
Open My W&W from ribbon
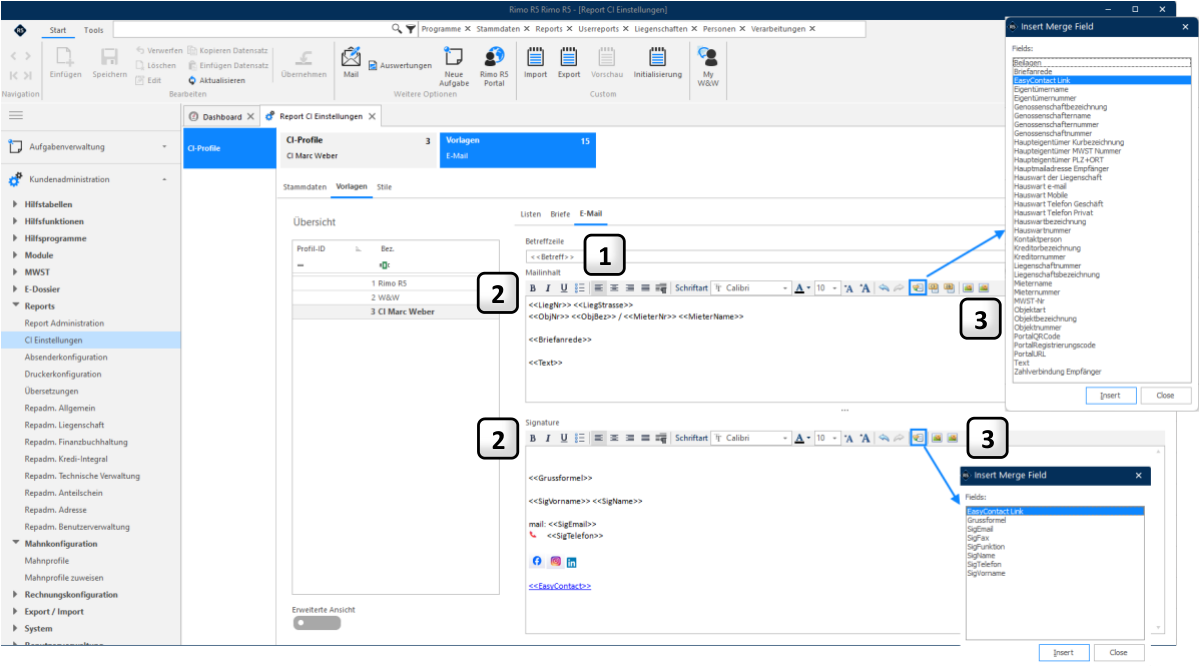coord(708,66)
